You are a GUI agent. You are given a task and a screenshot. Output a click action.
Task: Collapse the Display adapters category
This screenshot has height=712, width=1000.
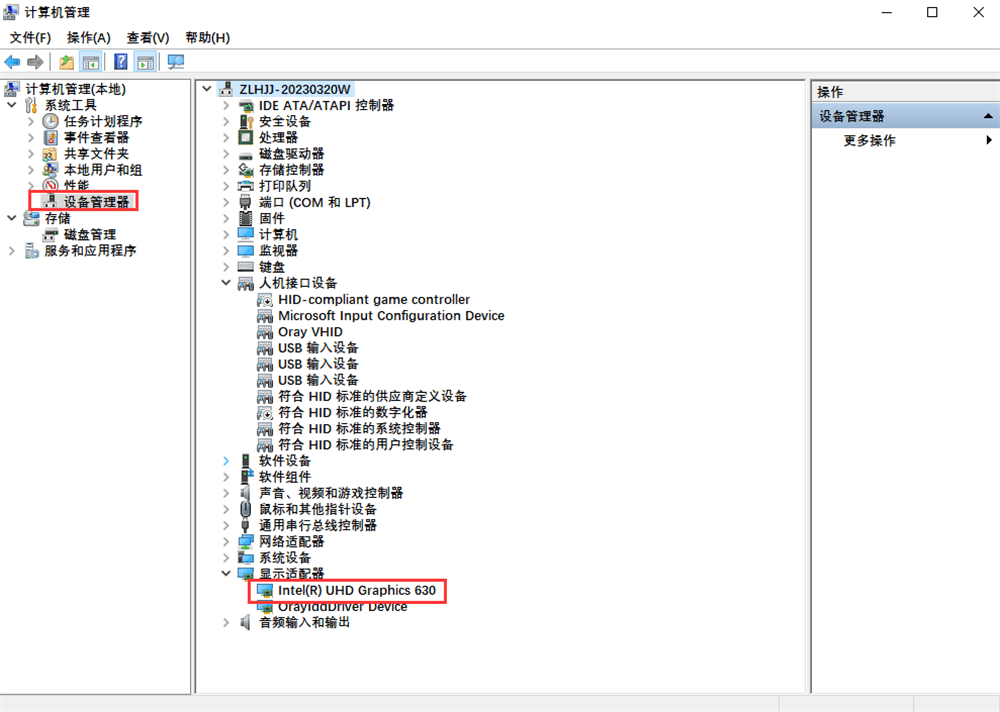[x=226, y=574]
